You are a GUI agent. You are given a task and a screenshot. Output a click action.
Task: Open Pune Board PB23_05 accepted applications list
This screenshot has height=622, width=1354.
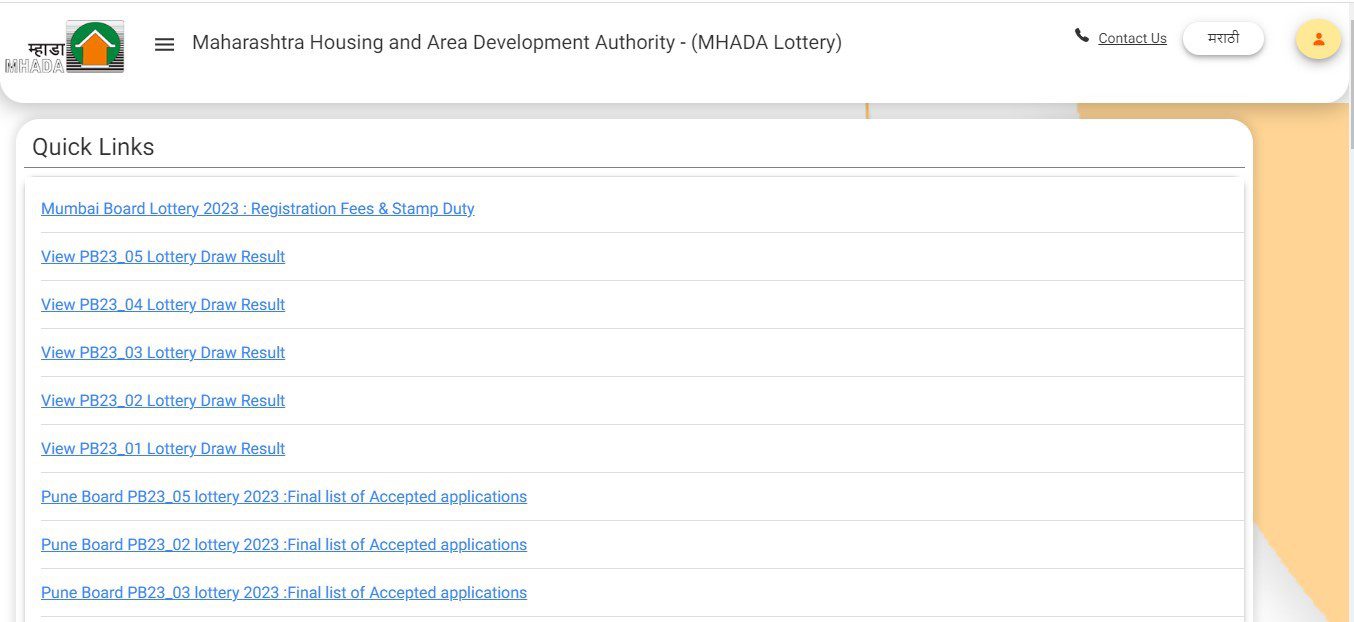[x=284, y=496]
